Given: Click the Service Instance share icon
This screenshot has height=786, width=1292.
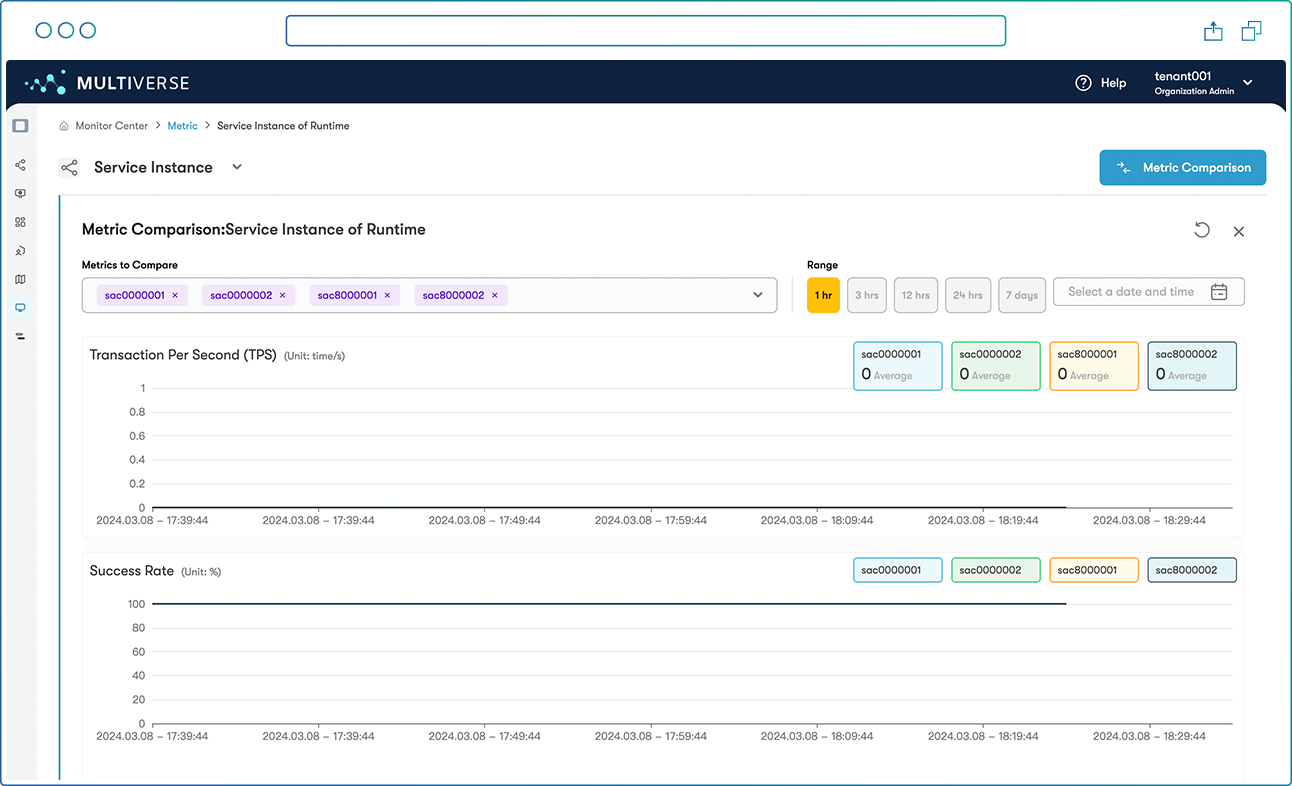Looking at the screenshot, I should [69, 168].
